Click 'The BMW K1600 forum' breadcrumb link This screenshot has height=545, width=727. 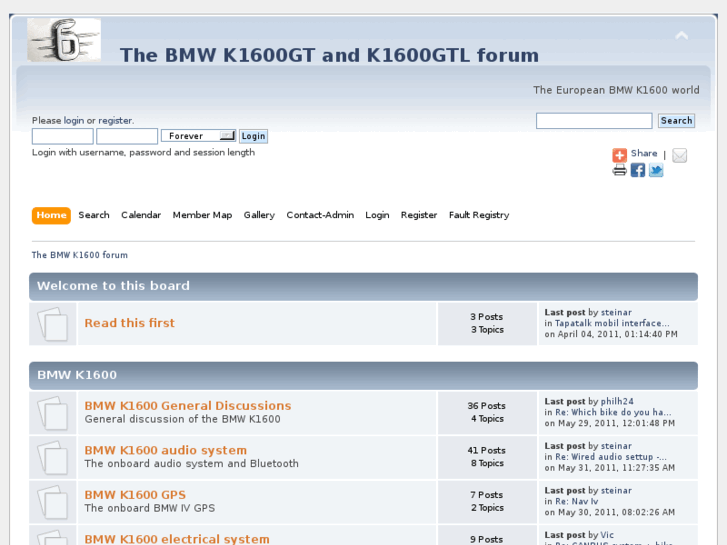80,255
